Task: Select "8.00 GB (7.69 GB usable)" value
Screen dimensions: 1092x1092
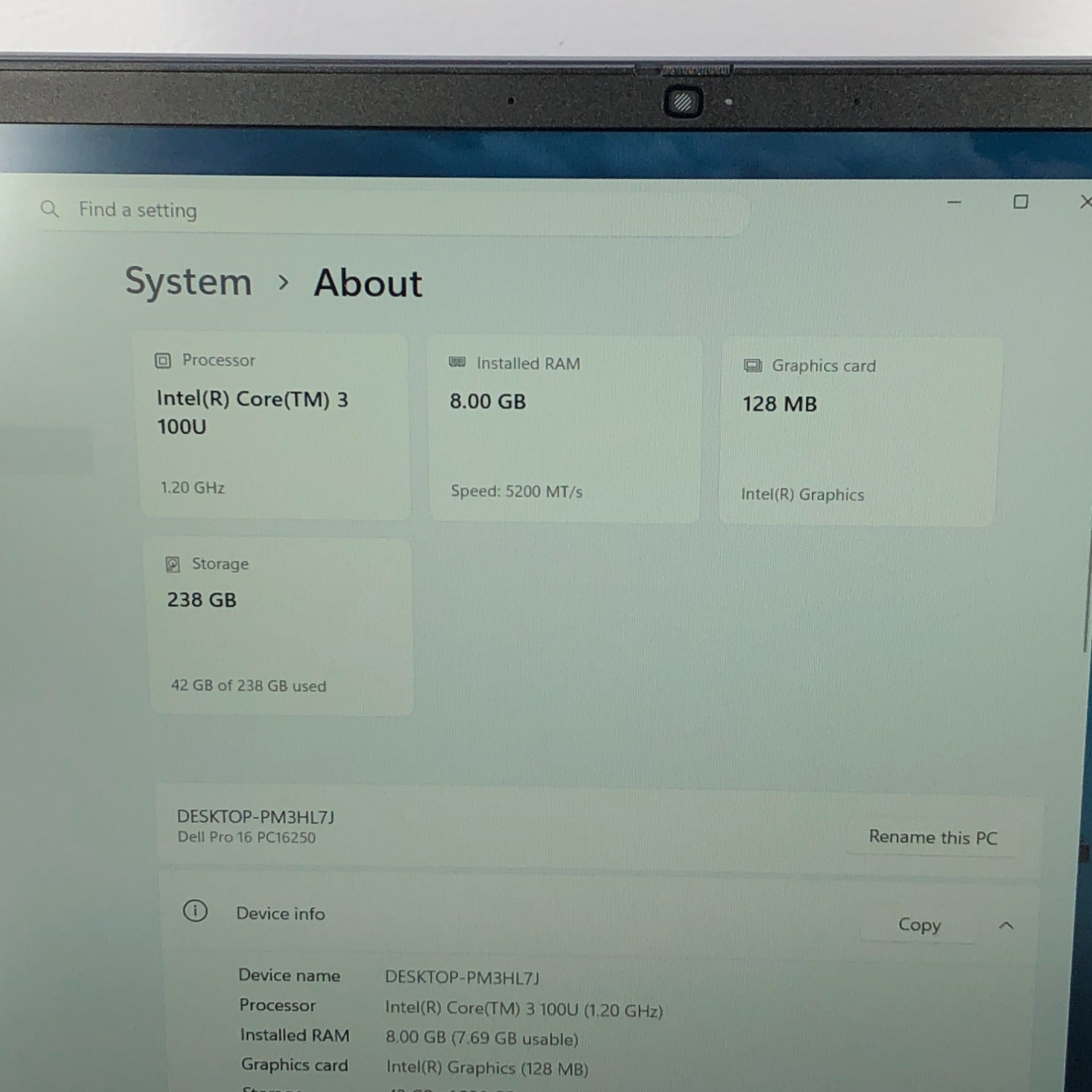Action: pyautogui.click(x=482, y=1039)
